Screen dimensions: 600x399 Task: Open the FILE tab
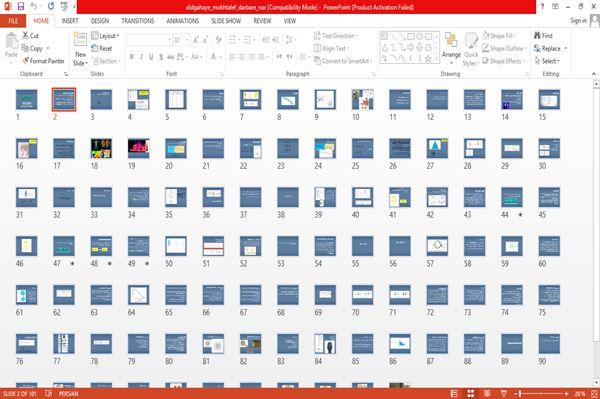click(x=13, y=21)
